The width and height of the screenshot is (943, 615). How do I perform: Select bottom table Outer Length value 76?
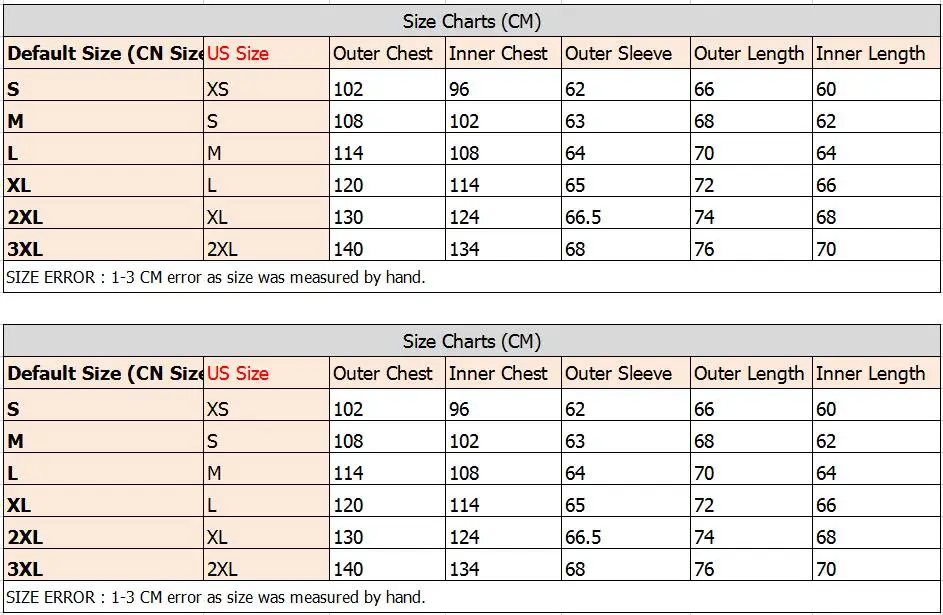point(704,569)
